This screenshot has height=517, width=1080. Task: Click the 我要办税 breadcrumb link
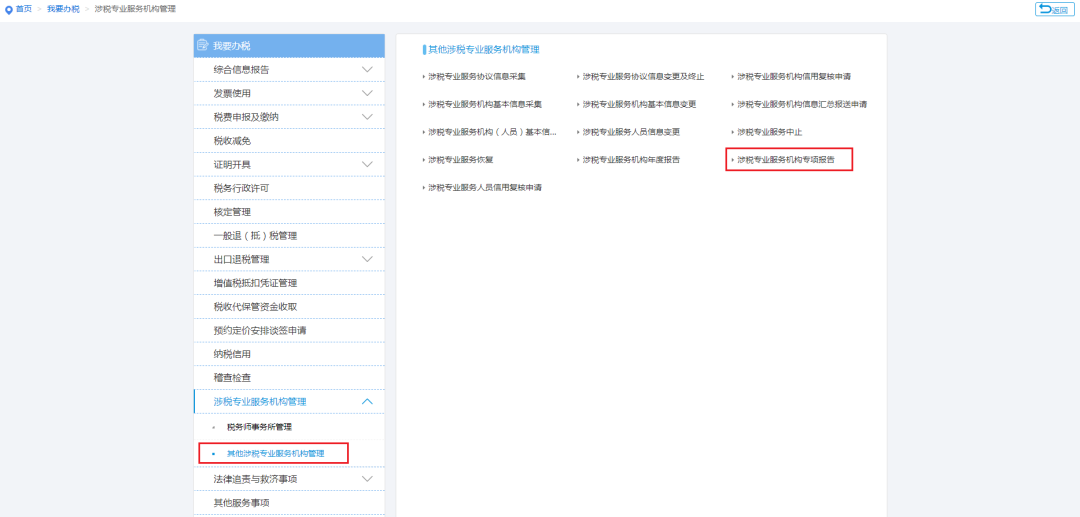pos(63,9)
